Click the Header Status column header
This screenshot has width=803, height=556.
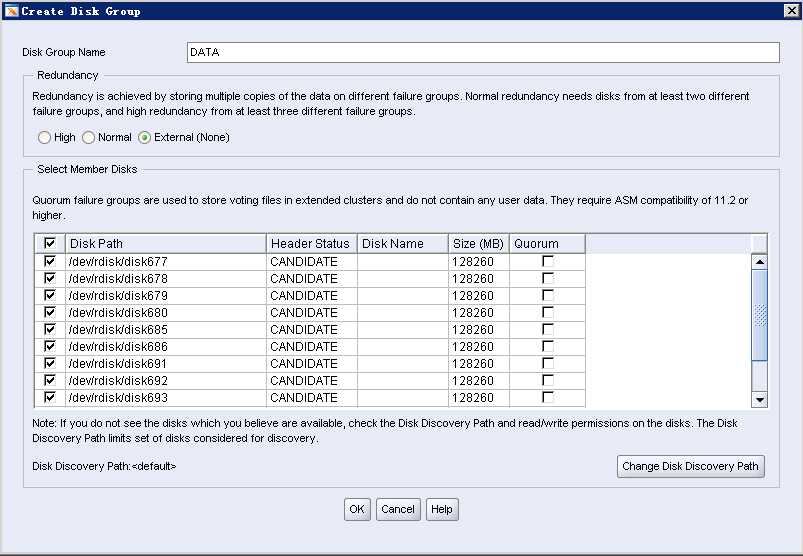[x=312, y=244]
